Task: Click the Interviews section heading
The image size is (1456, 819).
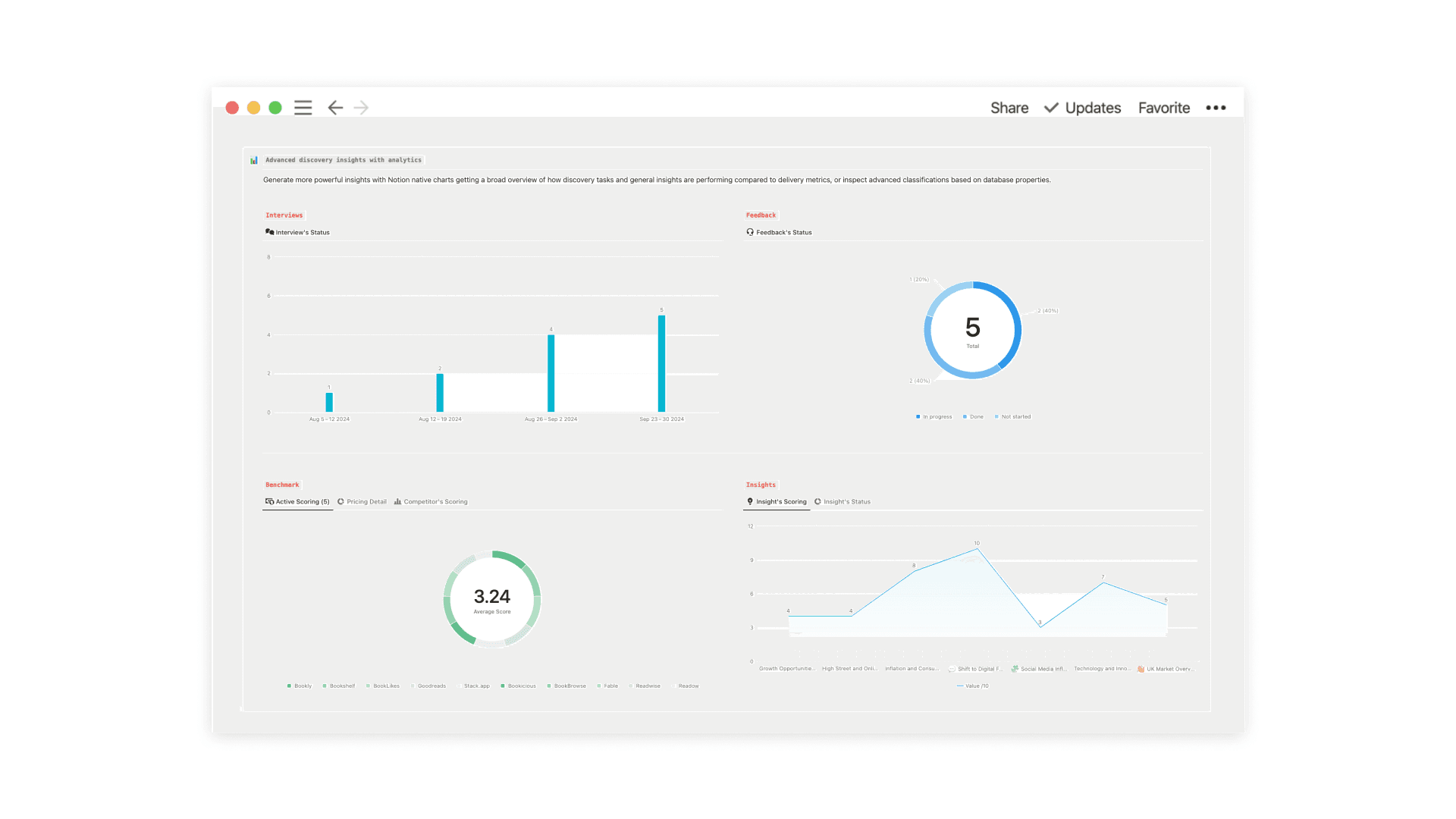Action: tap(284, 215)
